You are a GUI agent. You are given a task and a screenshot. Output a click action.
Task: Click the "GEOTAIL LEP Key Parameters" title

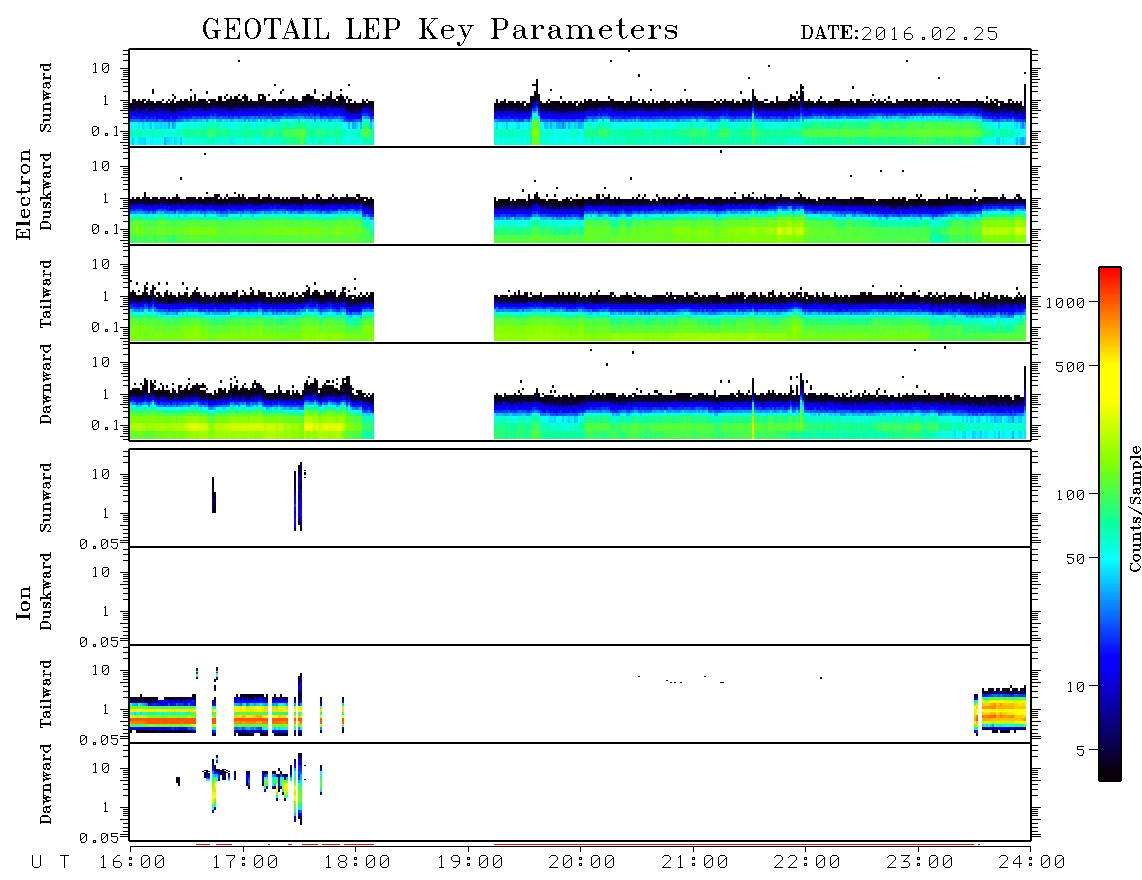point(440,30)
